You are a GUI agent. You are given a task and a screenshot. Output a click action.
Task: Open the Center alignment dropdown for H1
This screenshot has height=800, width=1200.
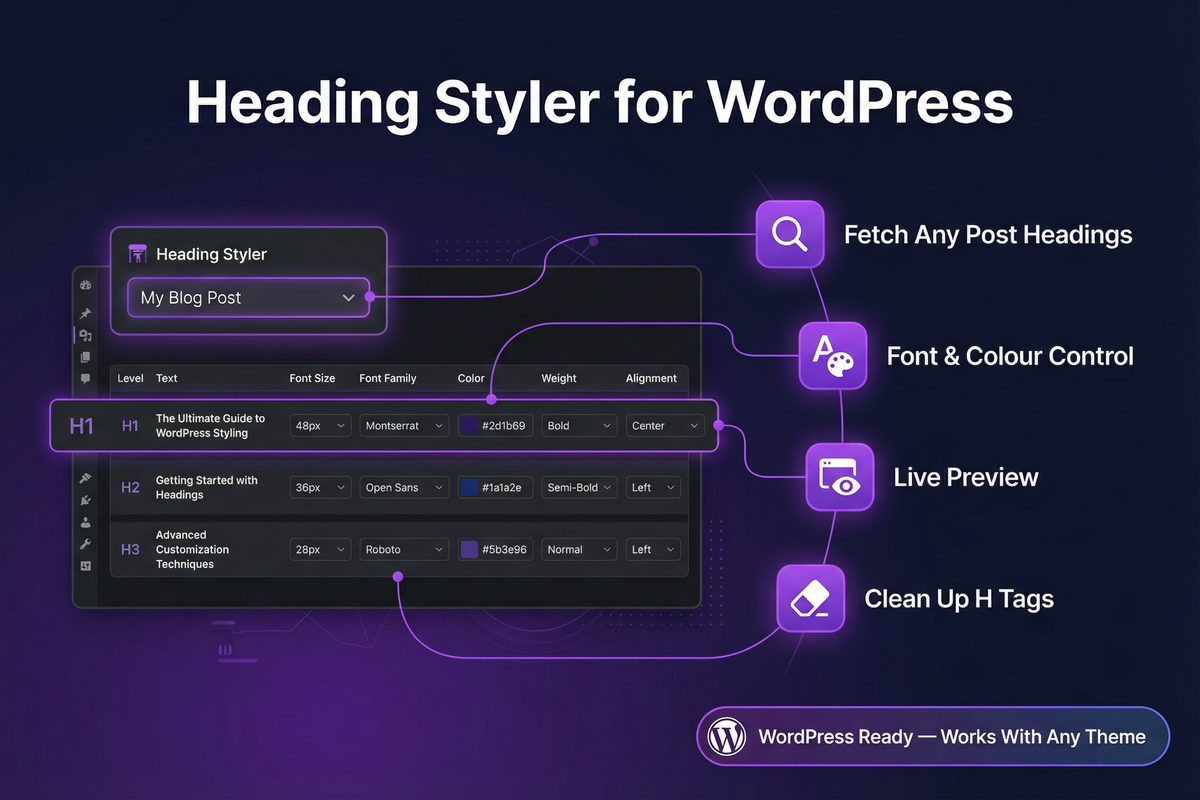click(x=664, y=426)
